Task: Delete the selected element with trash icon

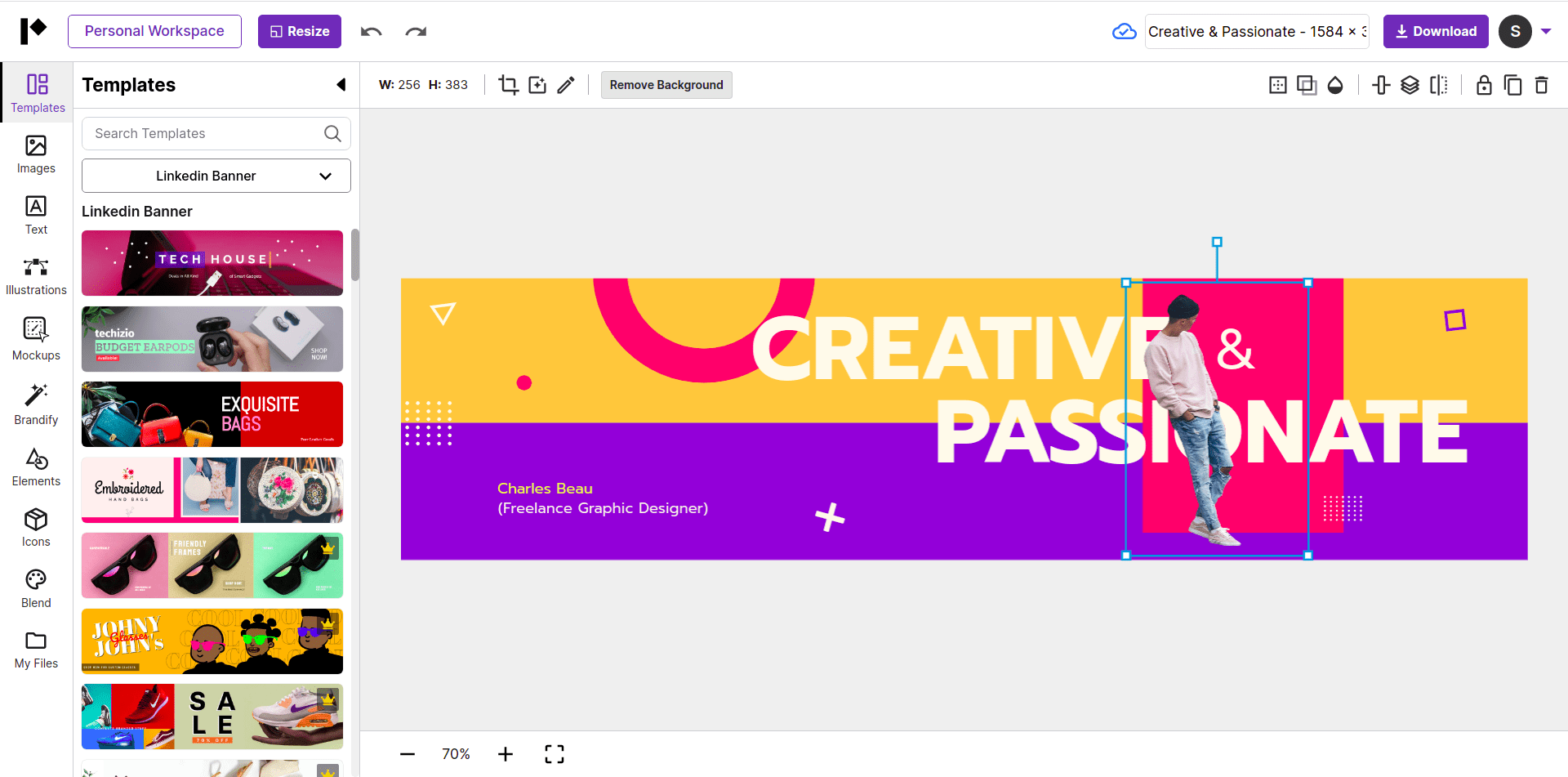Action: tap(1542, 84)
